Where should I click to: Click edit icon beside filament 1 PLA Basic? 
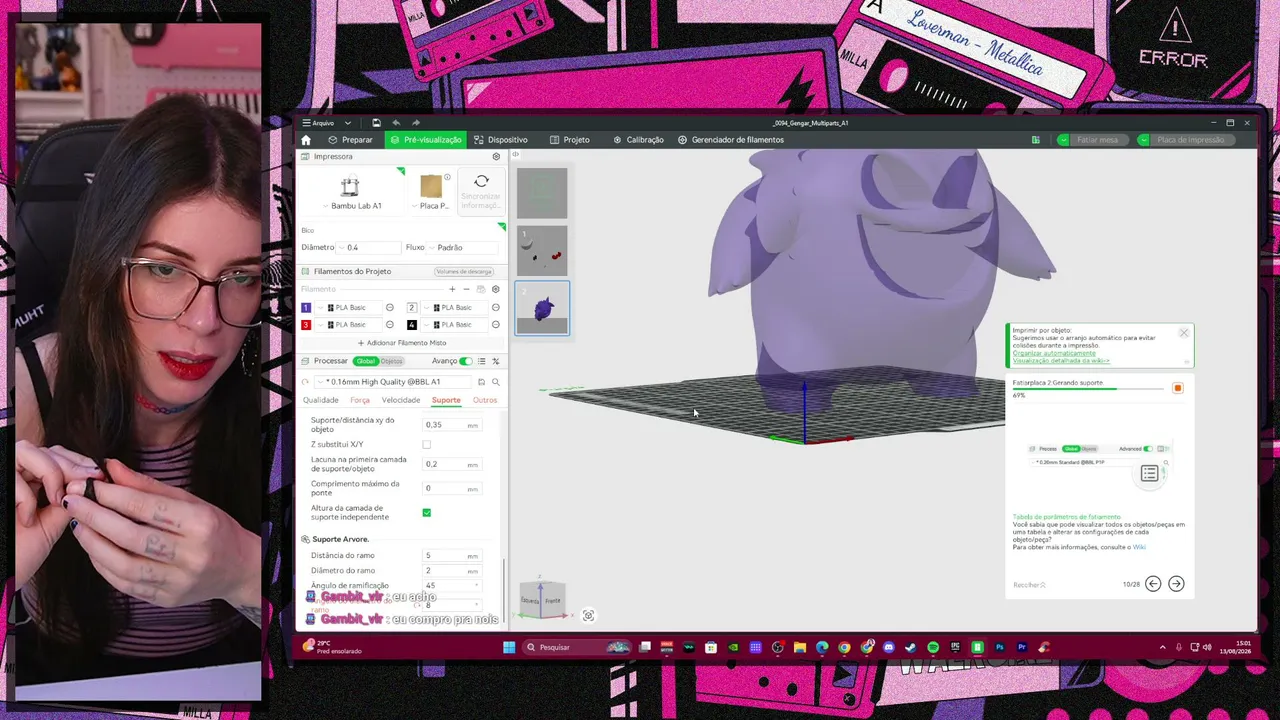(390, 308)
